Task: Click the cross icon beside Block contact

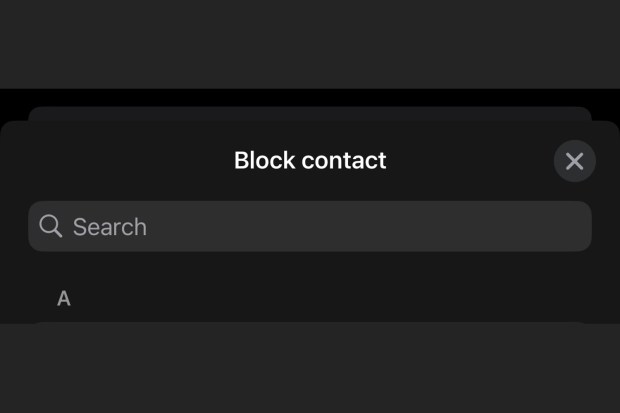Action: [575, 161]
